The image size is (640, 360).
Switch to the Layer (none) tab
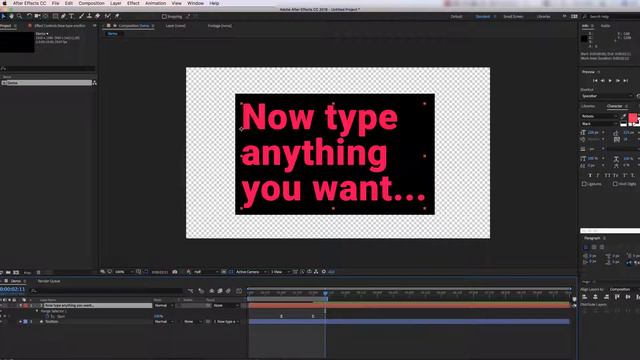point(176,26)
